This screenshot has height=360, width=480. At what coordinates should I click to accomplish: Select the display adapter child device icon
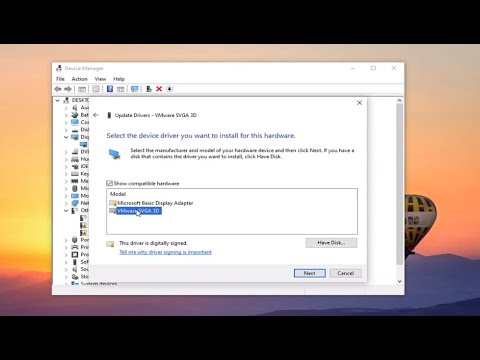coord(83,144)
